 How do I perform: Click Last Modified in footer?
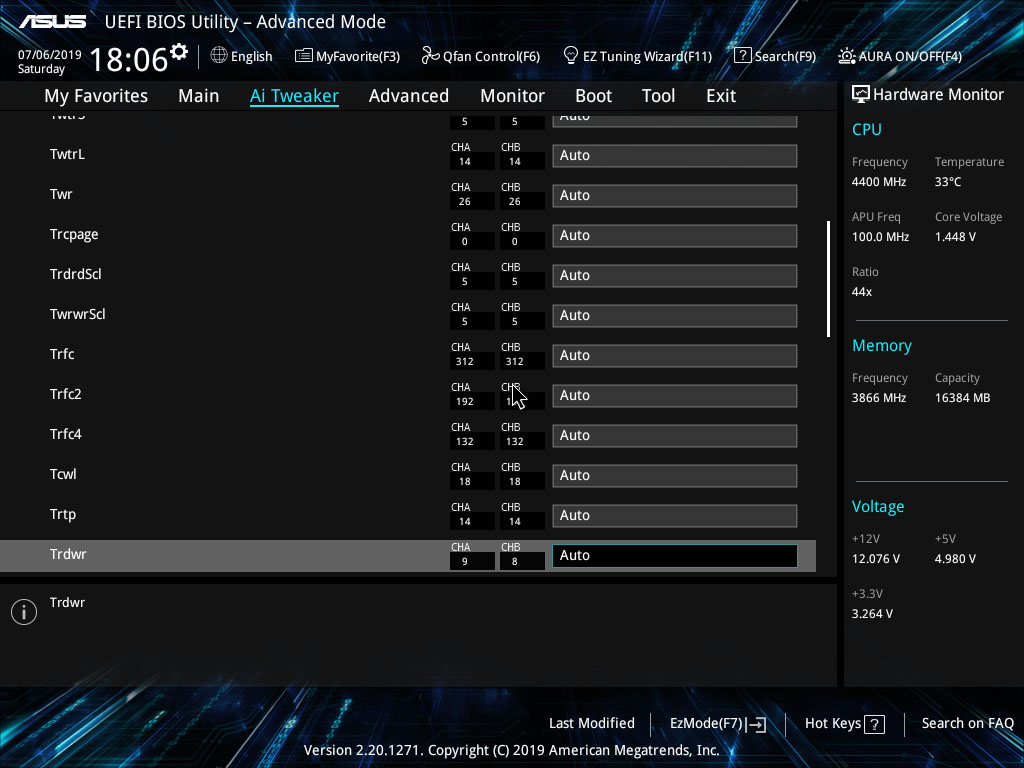click(x=592, y=723)
